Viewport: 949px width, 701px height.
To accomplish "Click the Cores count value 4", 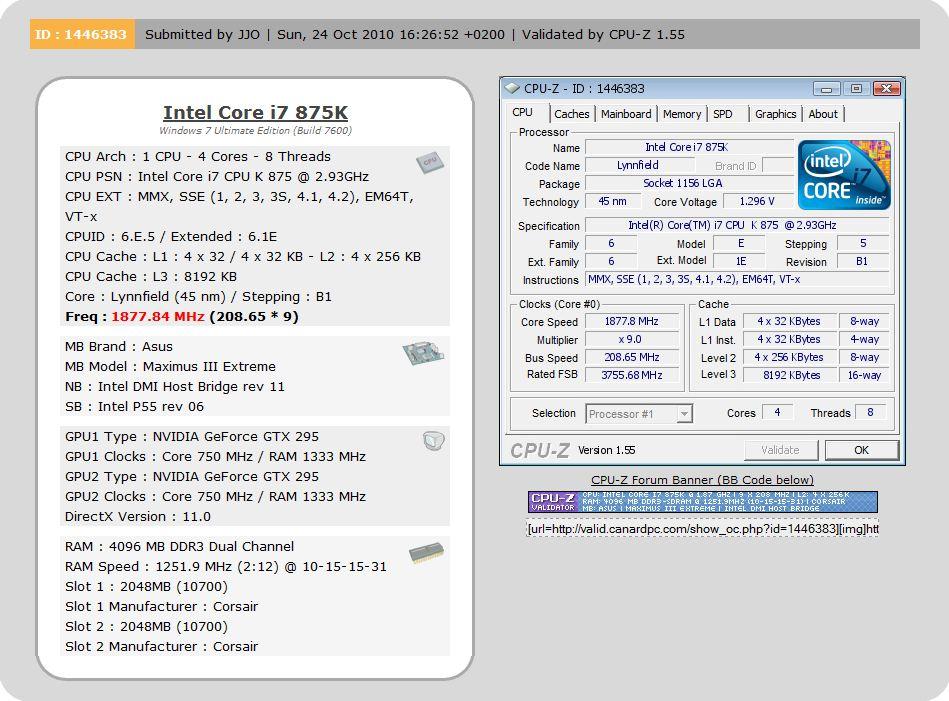I will click(778, 412).
